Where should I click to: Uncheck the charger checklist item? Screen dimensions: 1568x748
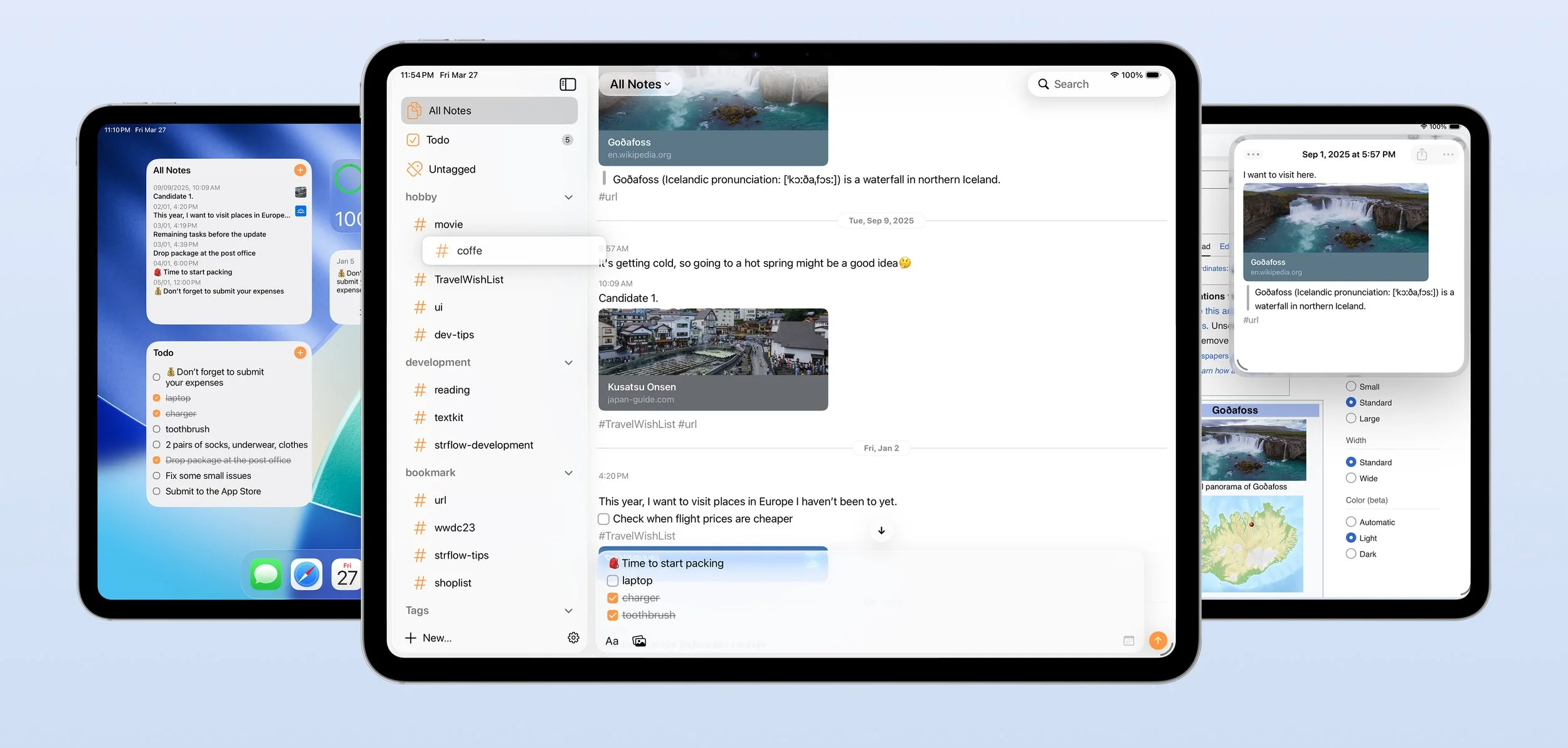tap(613, 598)
